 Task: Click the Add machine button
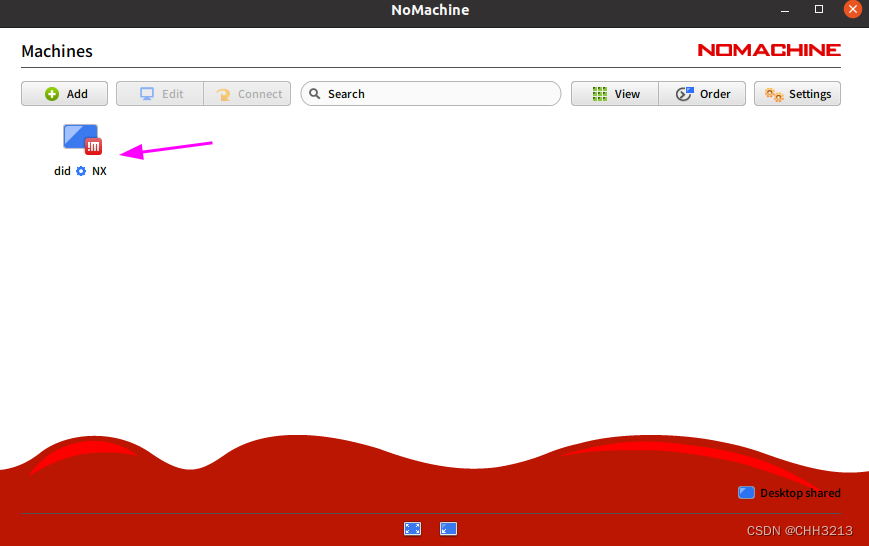(x=64, y=94)
